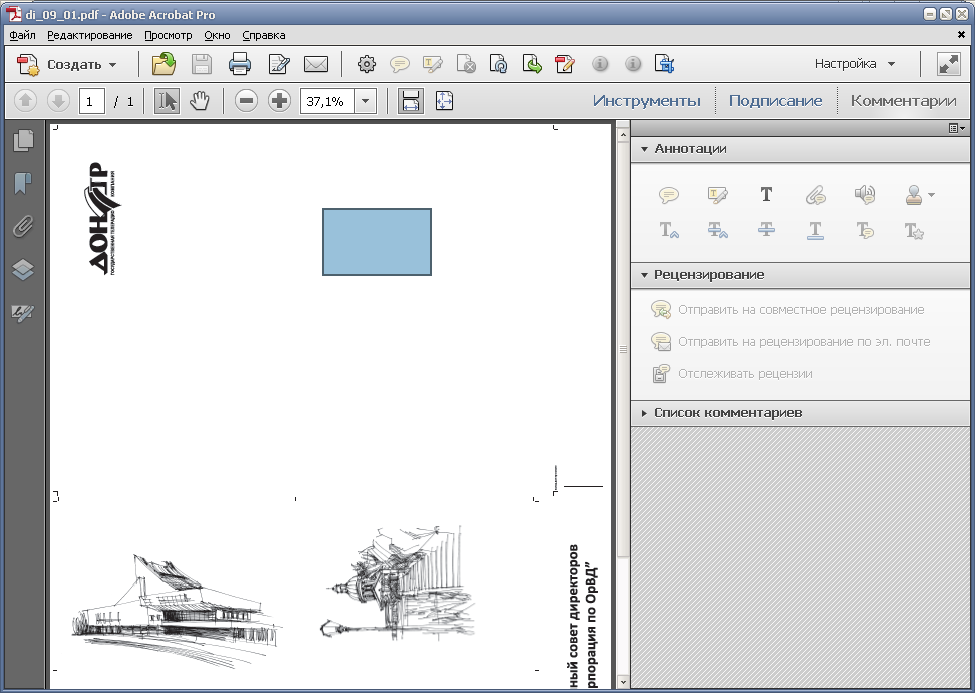Click the Создать button
This screenshot has height=693, width=975.
(x=68, y=65)
